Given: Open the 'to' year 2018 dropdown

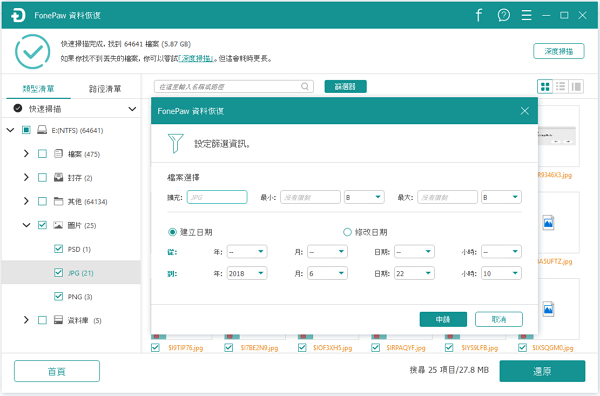Looking at the screenshot, I should click(247, 273).
